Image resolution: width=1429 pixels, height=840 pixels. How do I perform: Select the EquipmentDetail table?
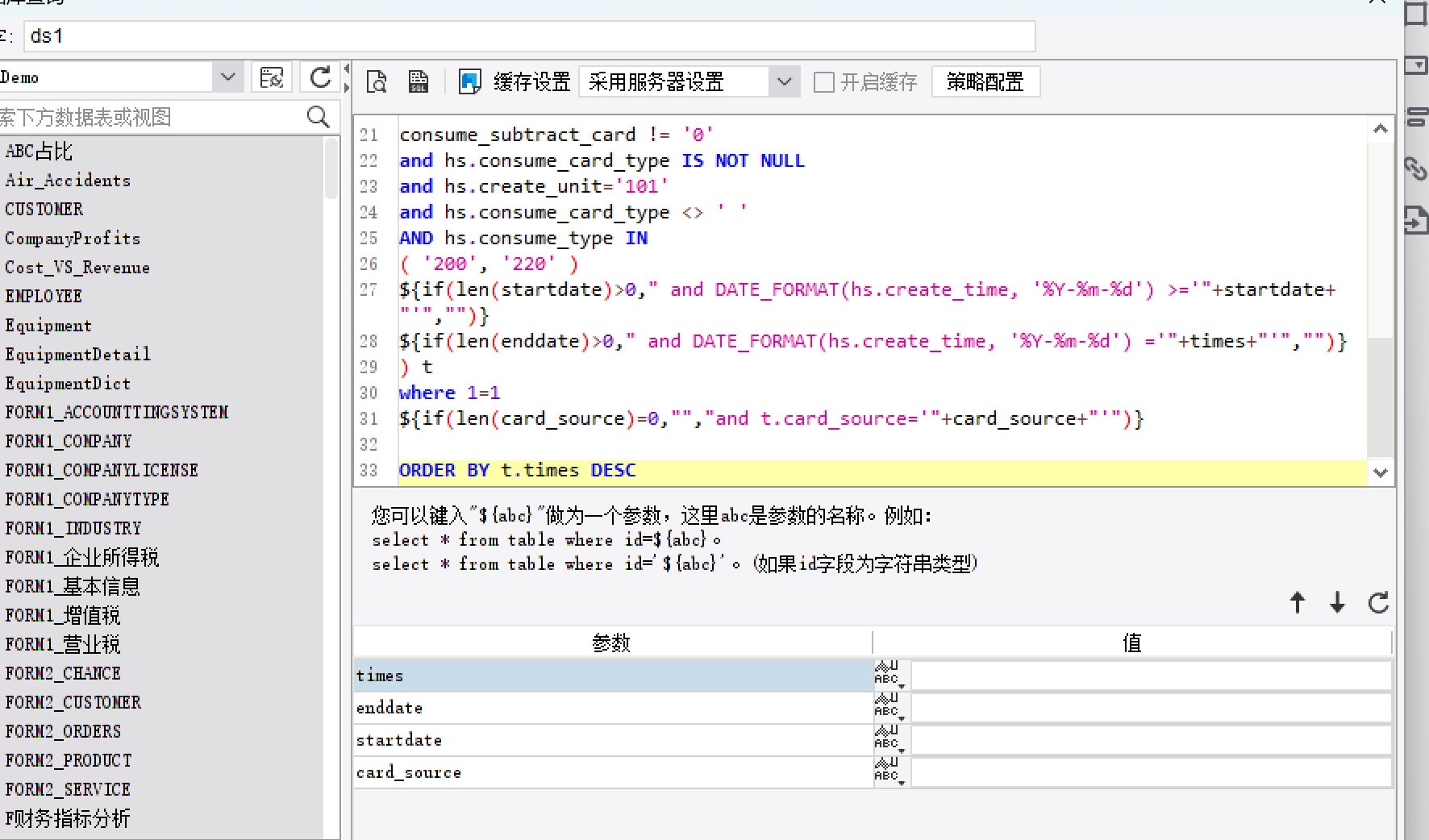tap(77, 354)
